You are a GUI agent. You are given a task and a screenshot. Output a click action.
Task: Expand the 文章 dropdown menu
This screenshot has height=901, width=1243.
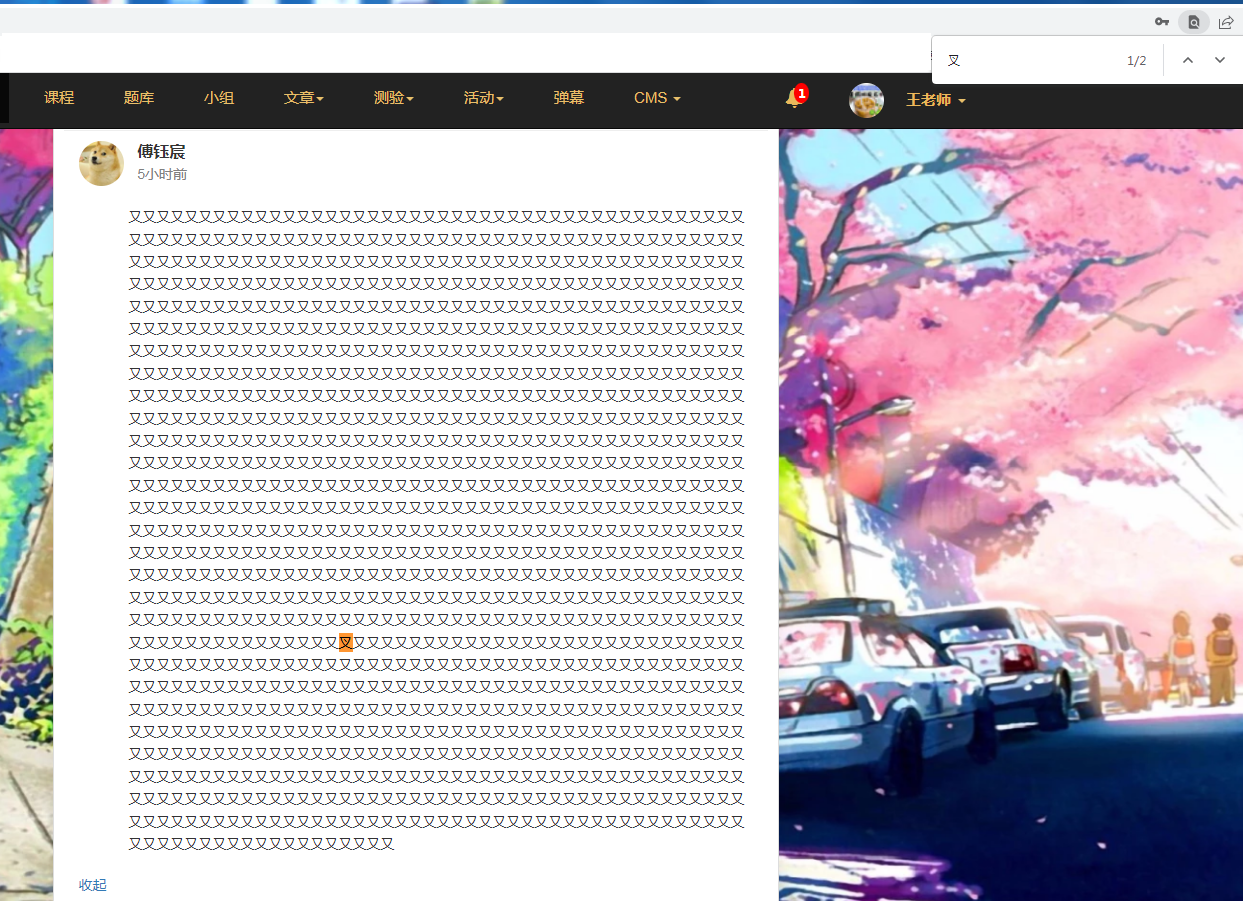(x=304, y=98)
